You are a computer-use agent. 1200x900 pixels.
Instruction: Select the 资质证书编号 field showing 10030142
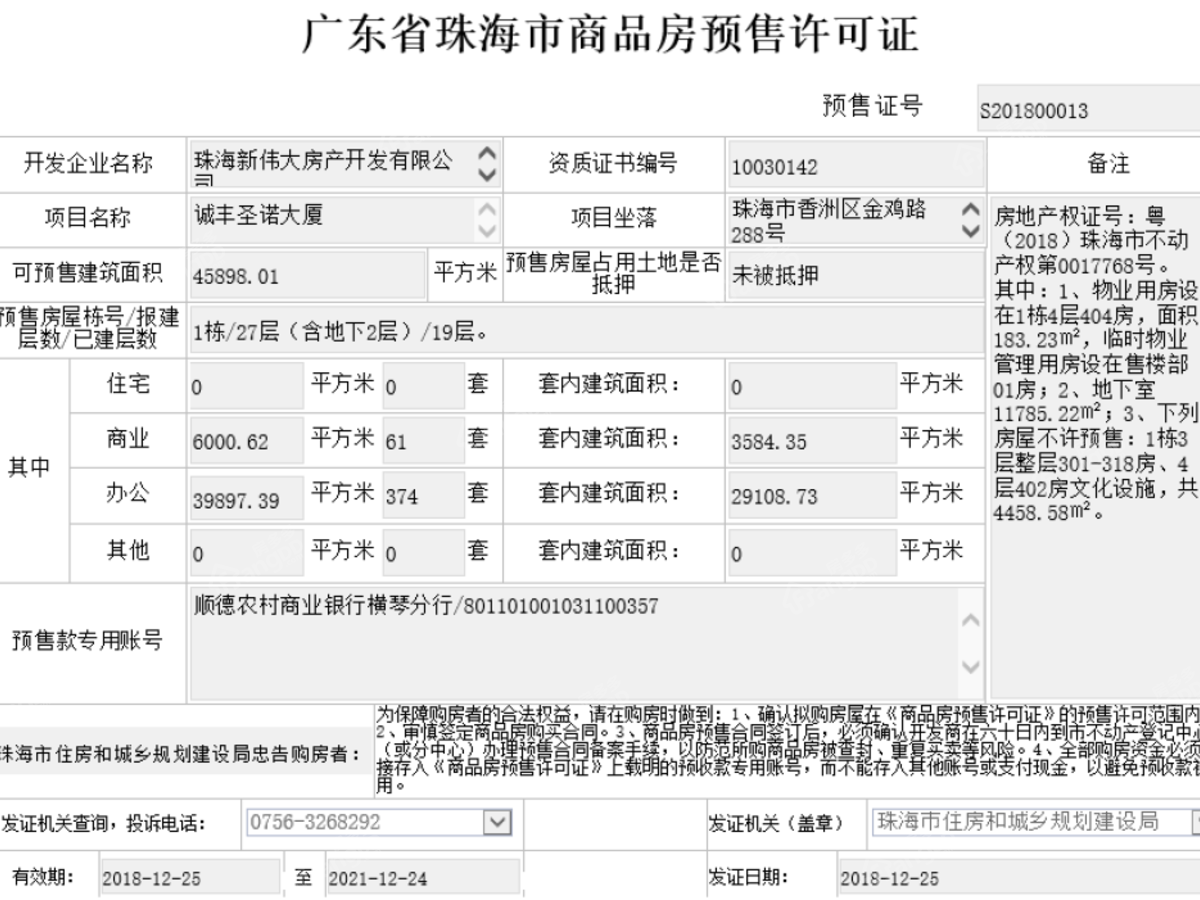(855, 164)
